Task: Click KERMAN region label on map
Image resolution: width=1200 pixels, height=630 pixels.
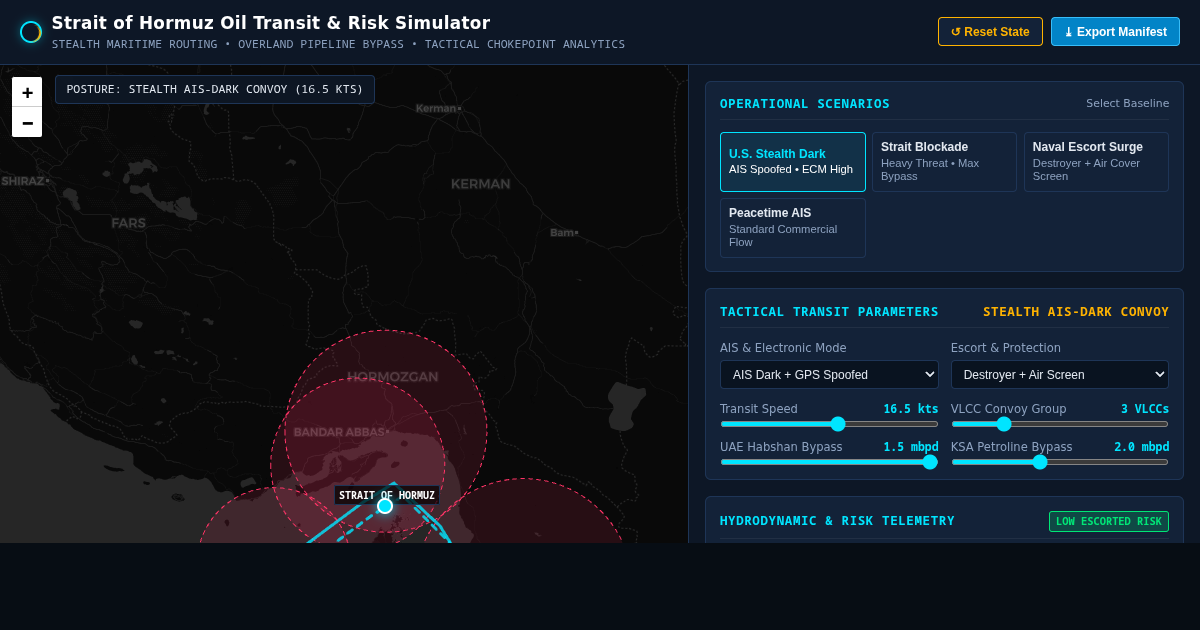Action: click(x=481, y=184)
